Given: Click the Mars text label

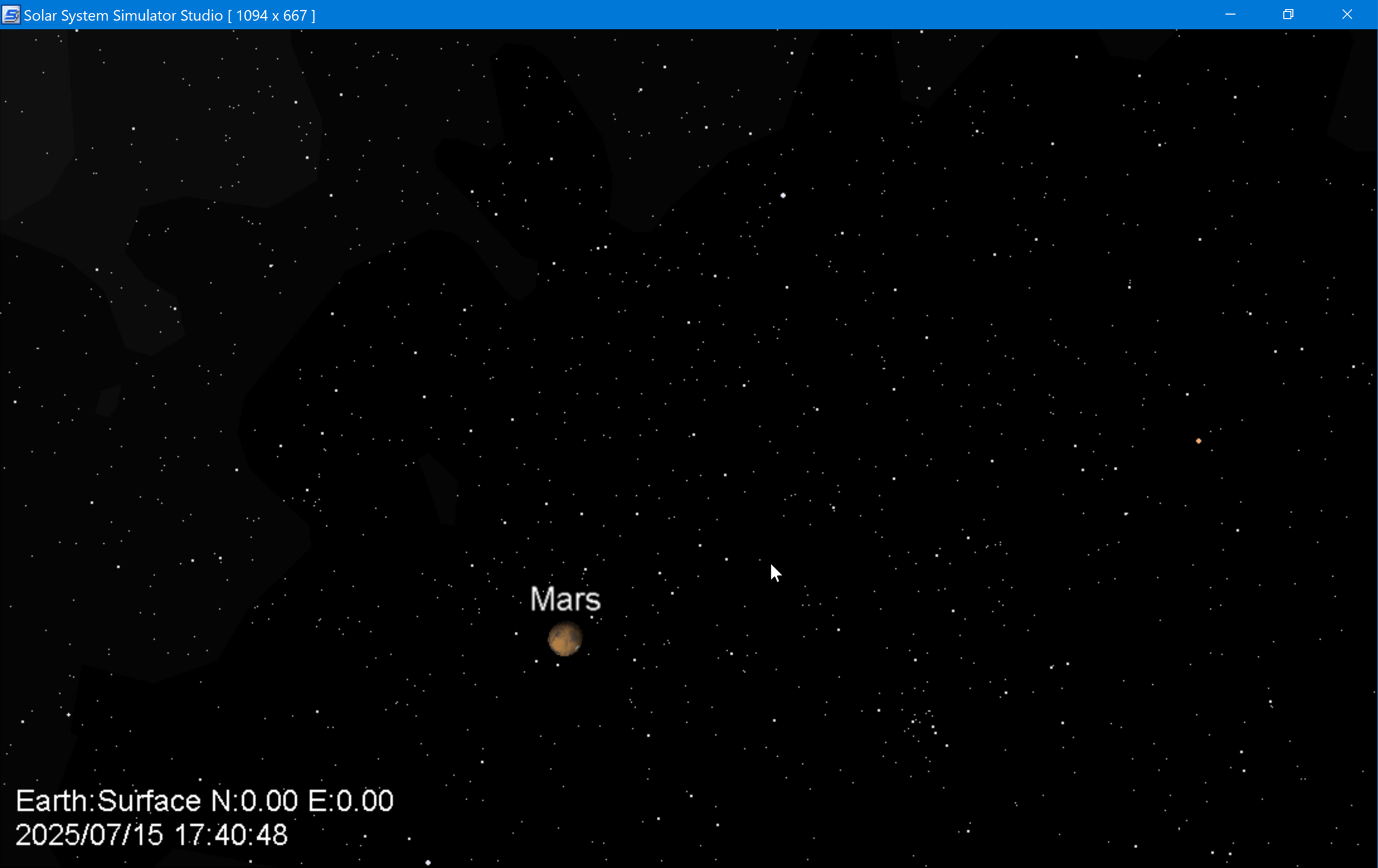Looking at the screenshot, I should click(x=565, y=599).
